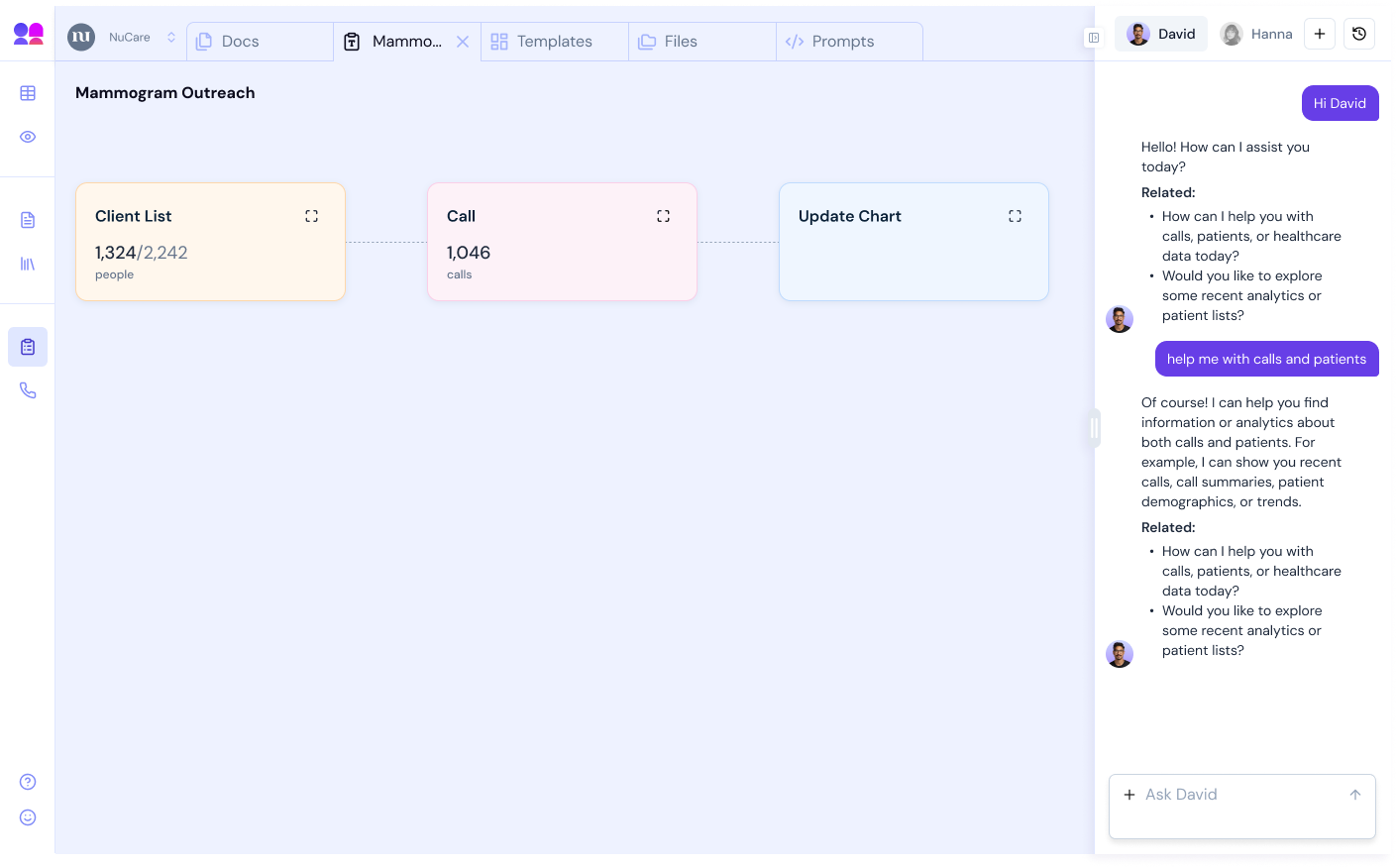Open chat history clock icon
The width and height of the screenshot is (1397, 868).
pyautogui.click(x=1359, y=34)
